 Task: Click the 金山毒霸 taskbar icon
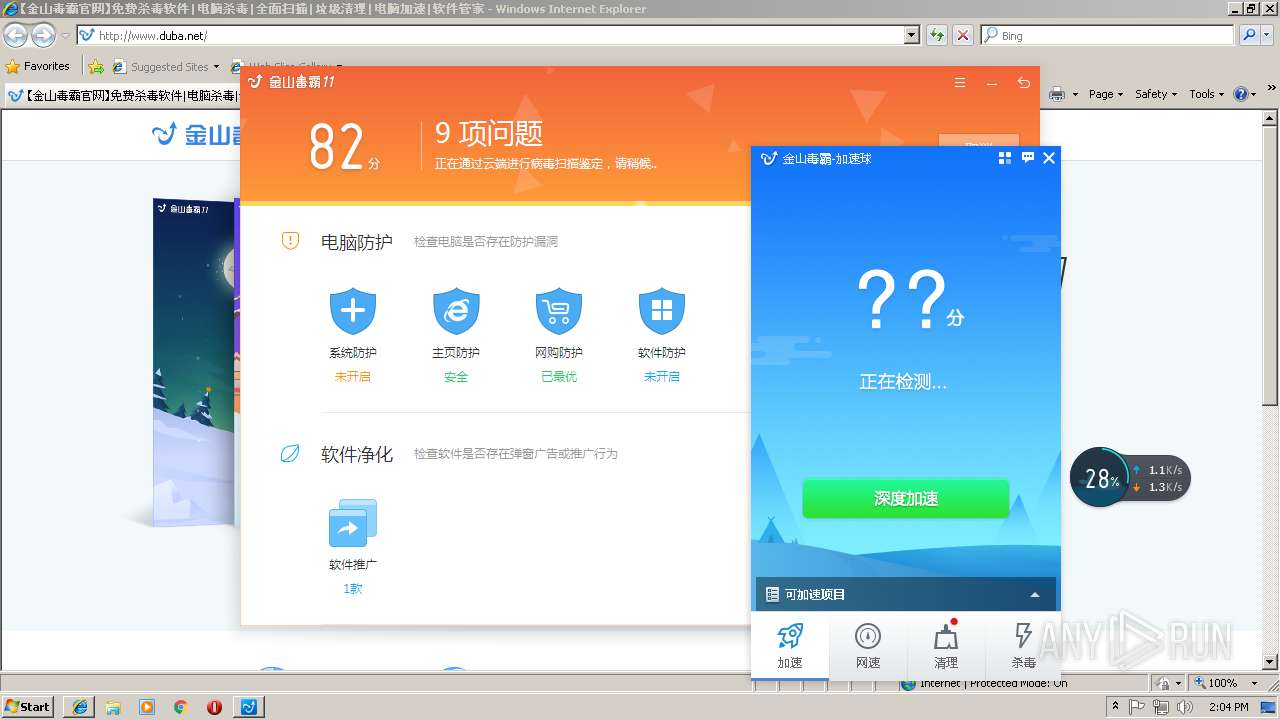249,707
